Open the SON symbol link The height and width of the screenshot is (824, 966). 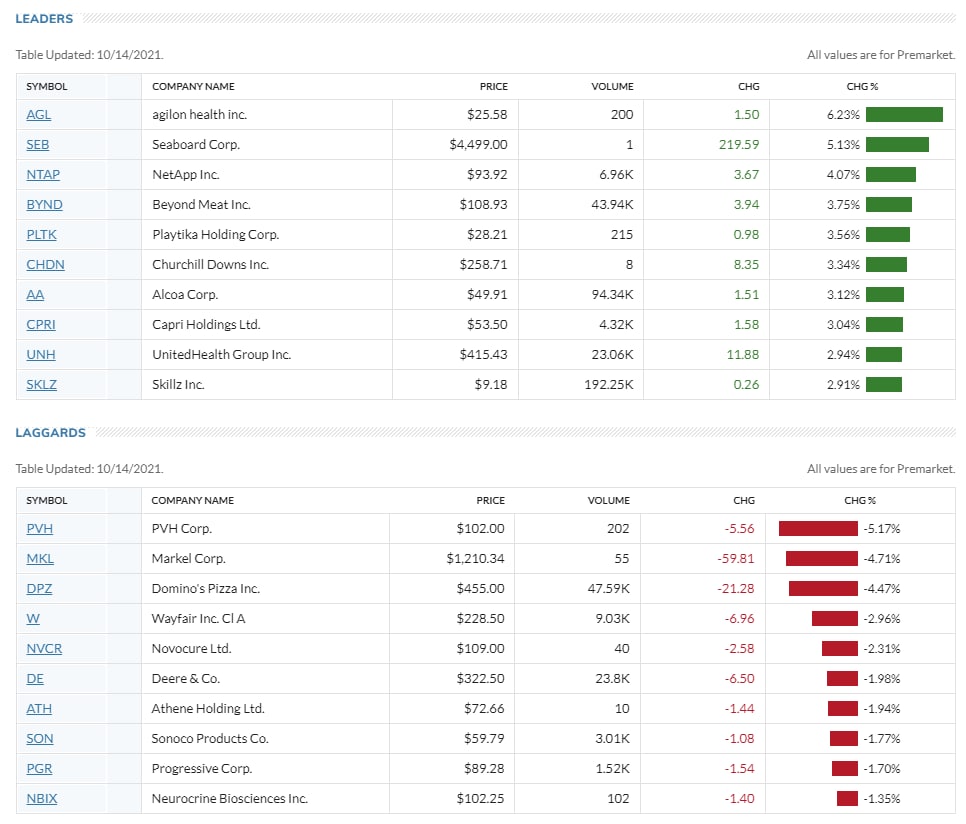coord(39,739)
